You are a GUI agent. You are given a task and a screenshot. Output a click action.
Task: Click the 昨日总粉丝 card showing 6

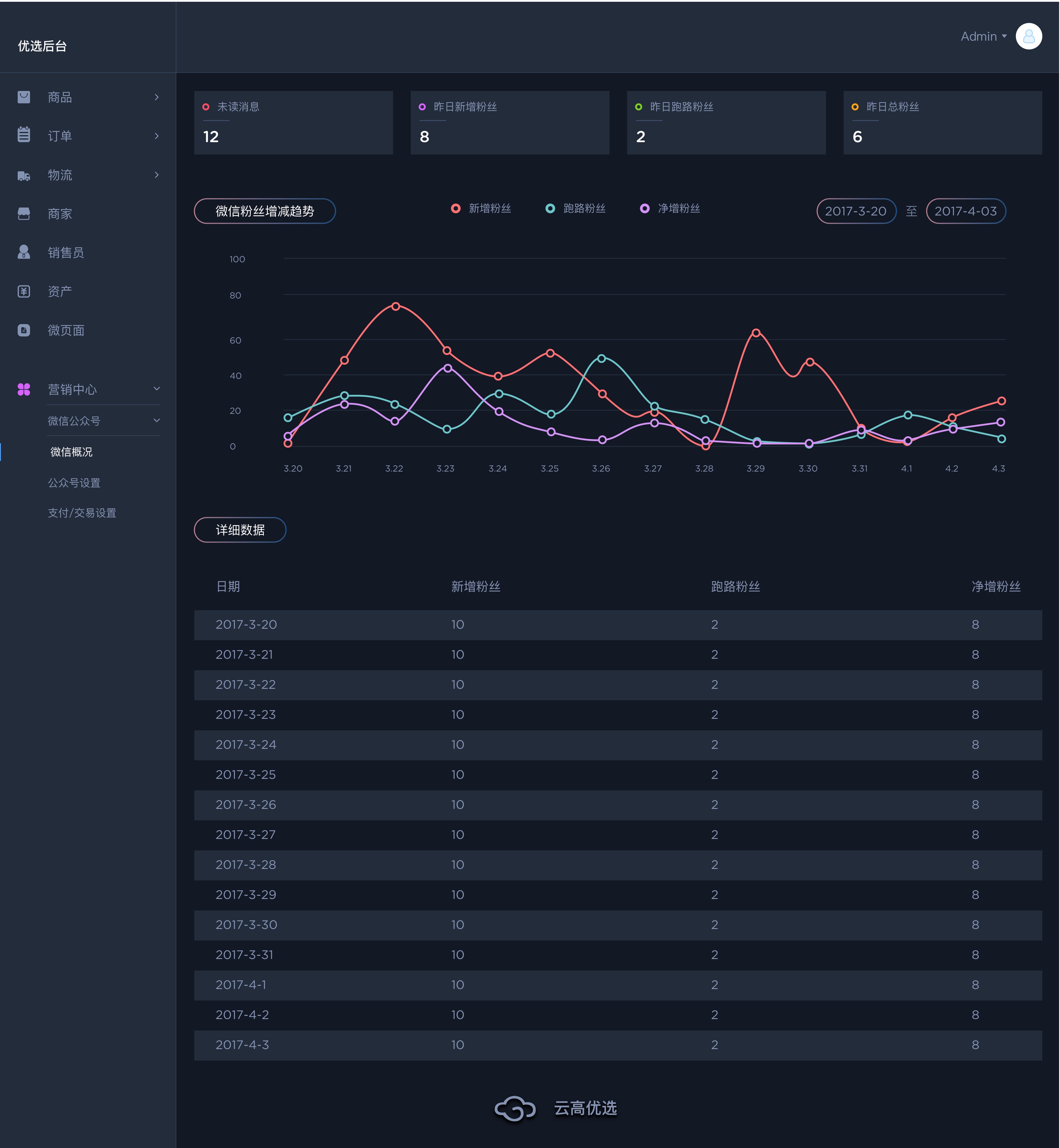943,123
